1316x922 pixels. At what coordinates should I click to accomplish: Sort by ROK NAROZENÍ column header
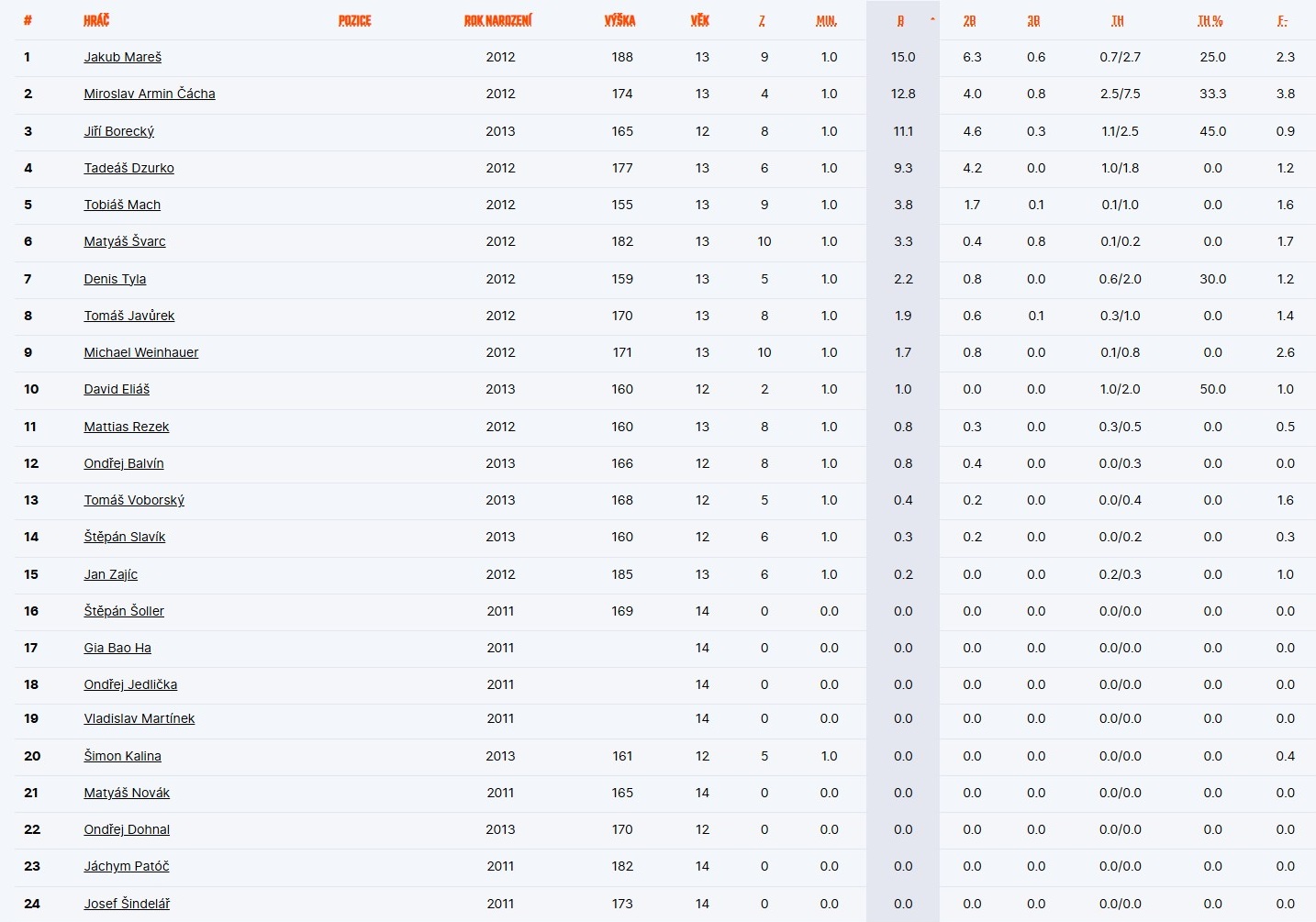pyautogui.click(x=497, y=20)
